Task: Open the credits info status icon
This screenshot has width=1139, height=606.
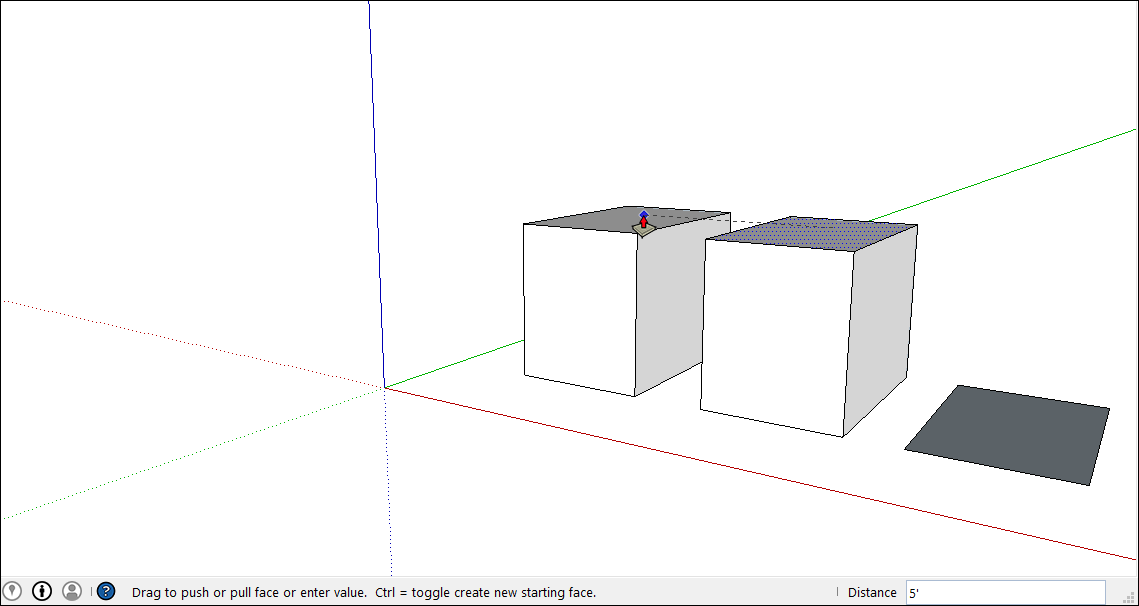Action: (42, 591)
